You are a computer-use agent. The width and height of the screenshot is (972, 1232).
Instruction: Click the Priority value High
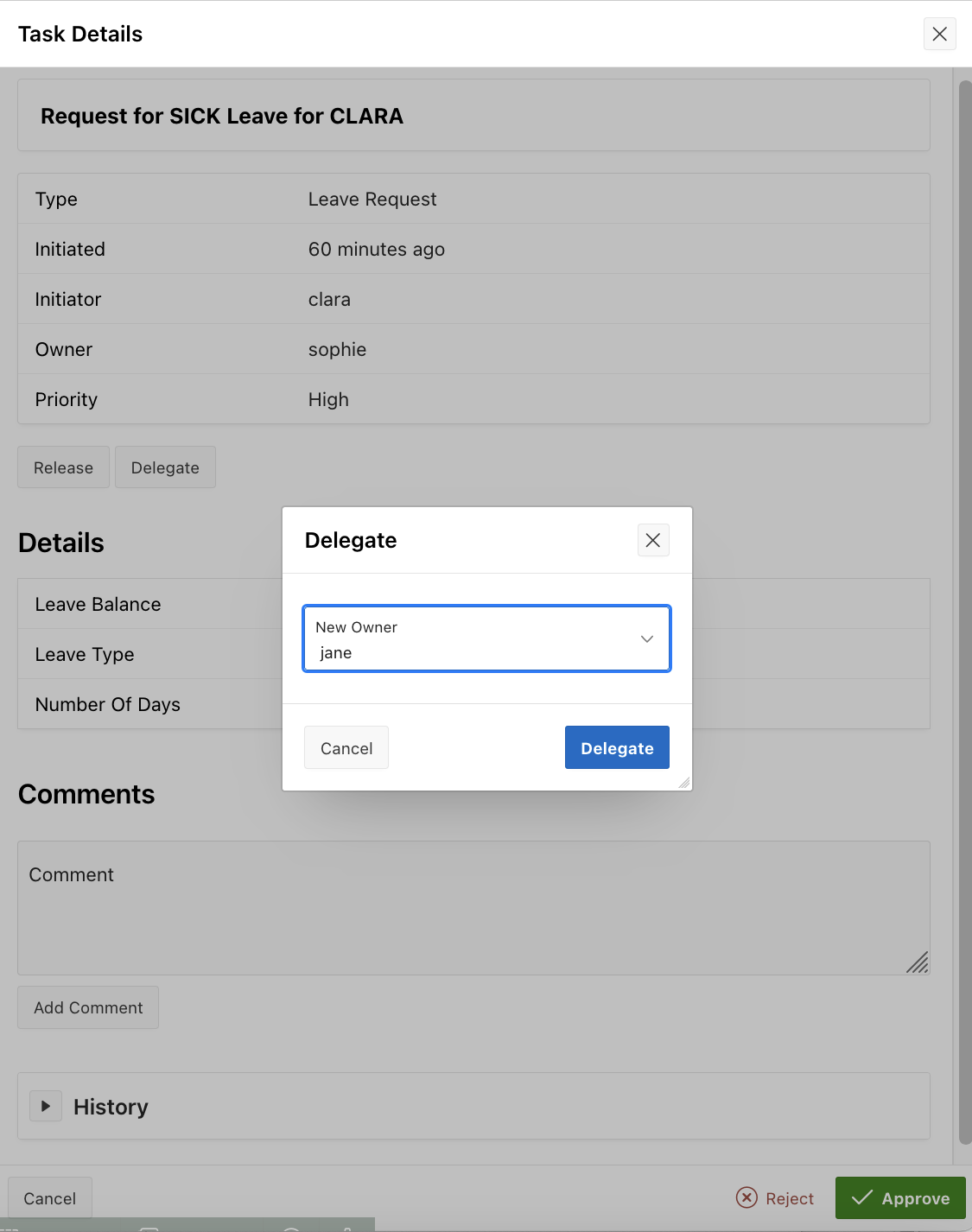point(328,399)
